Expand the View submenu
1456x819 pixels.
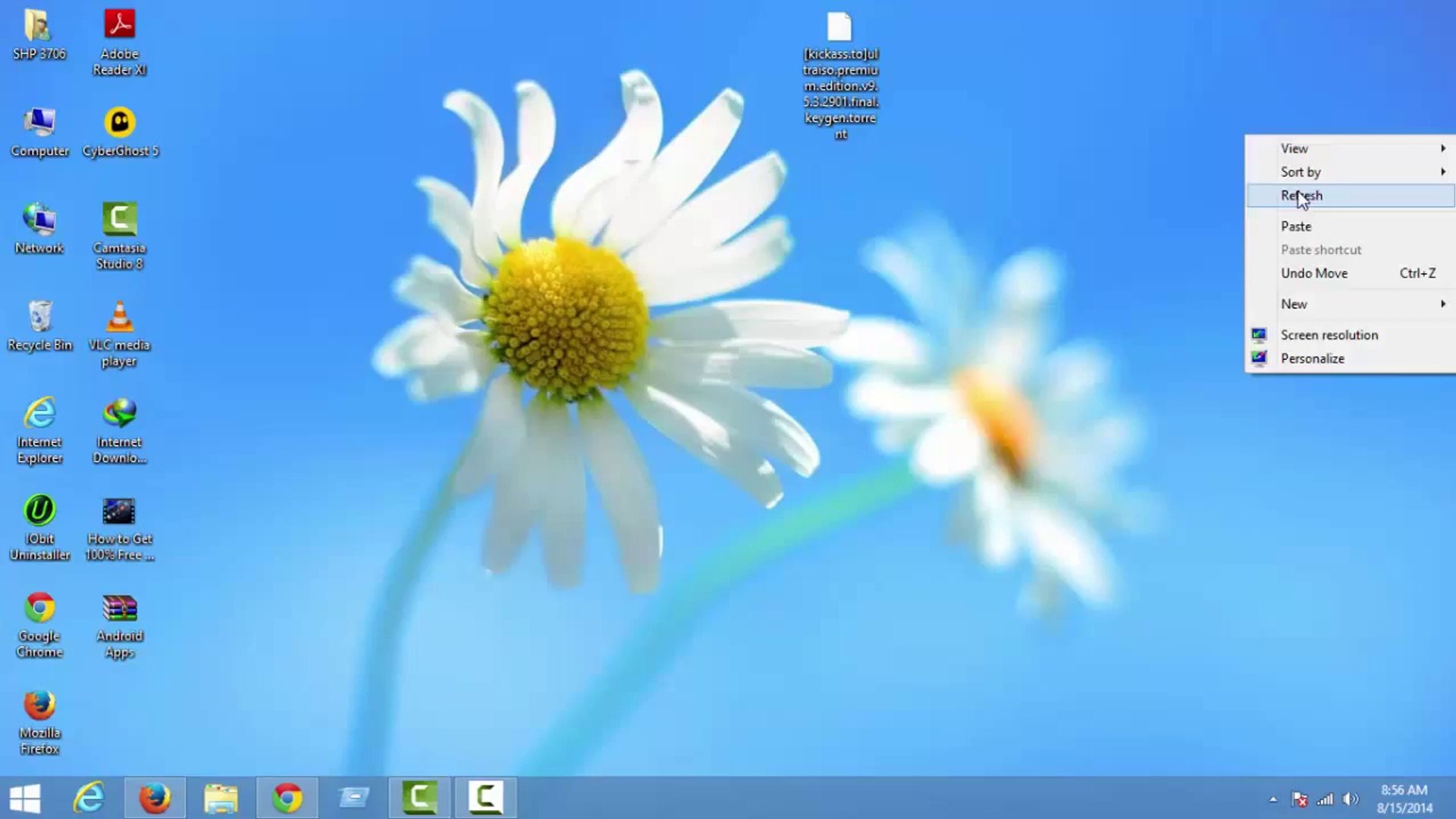click(1351, 149)
